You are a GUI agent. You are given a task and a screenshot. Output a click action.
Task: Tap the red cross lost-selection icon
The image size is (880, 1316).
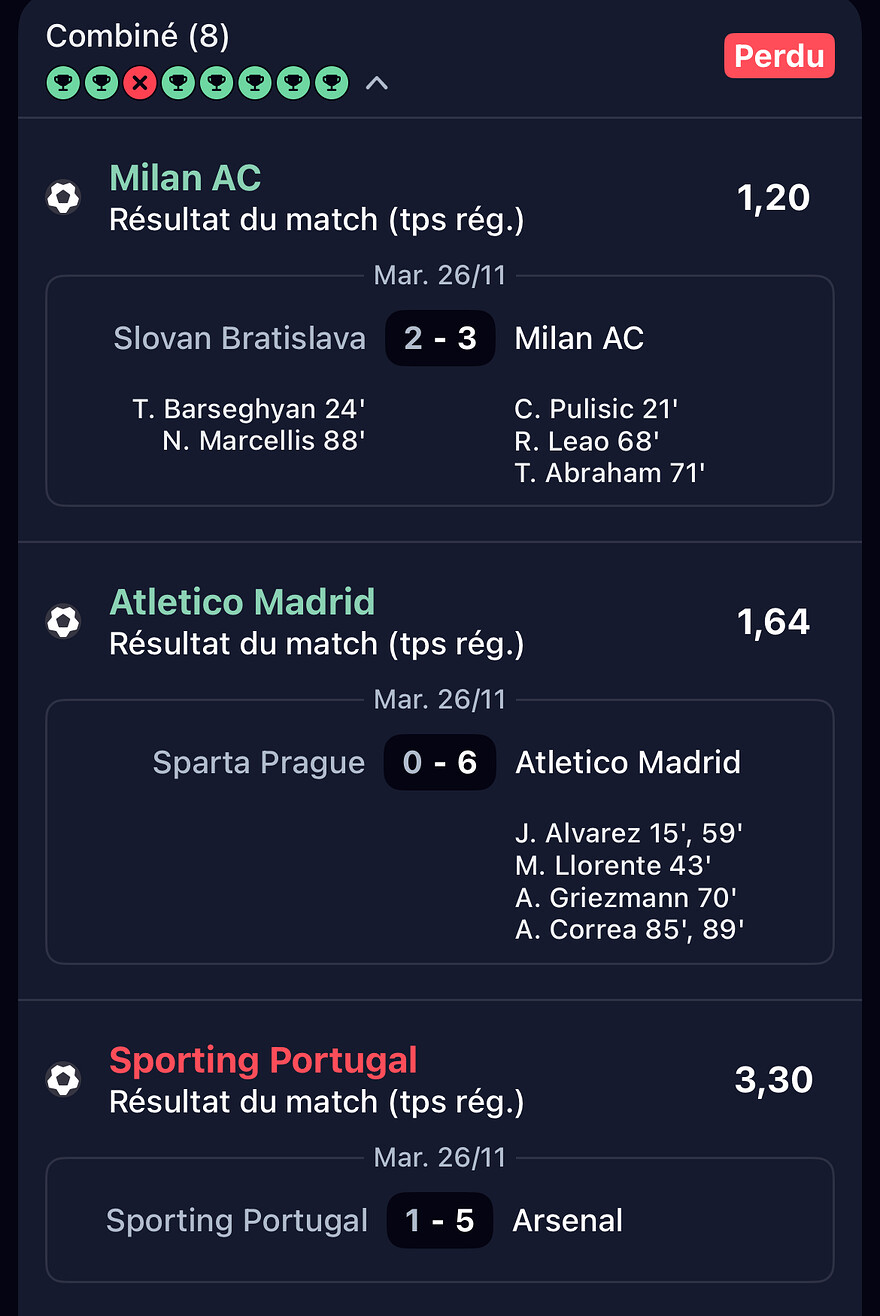tap(140, 84)
